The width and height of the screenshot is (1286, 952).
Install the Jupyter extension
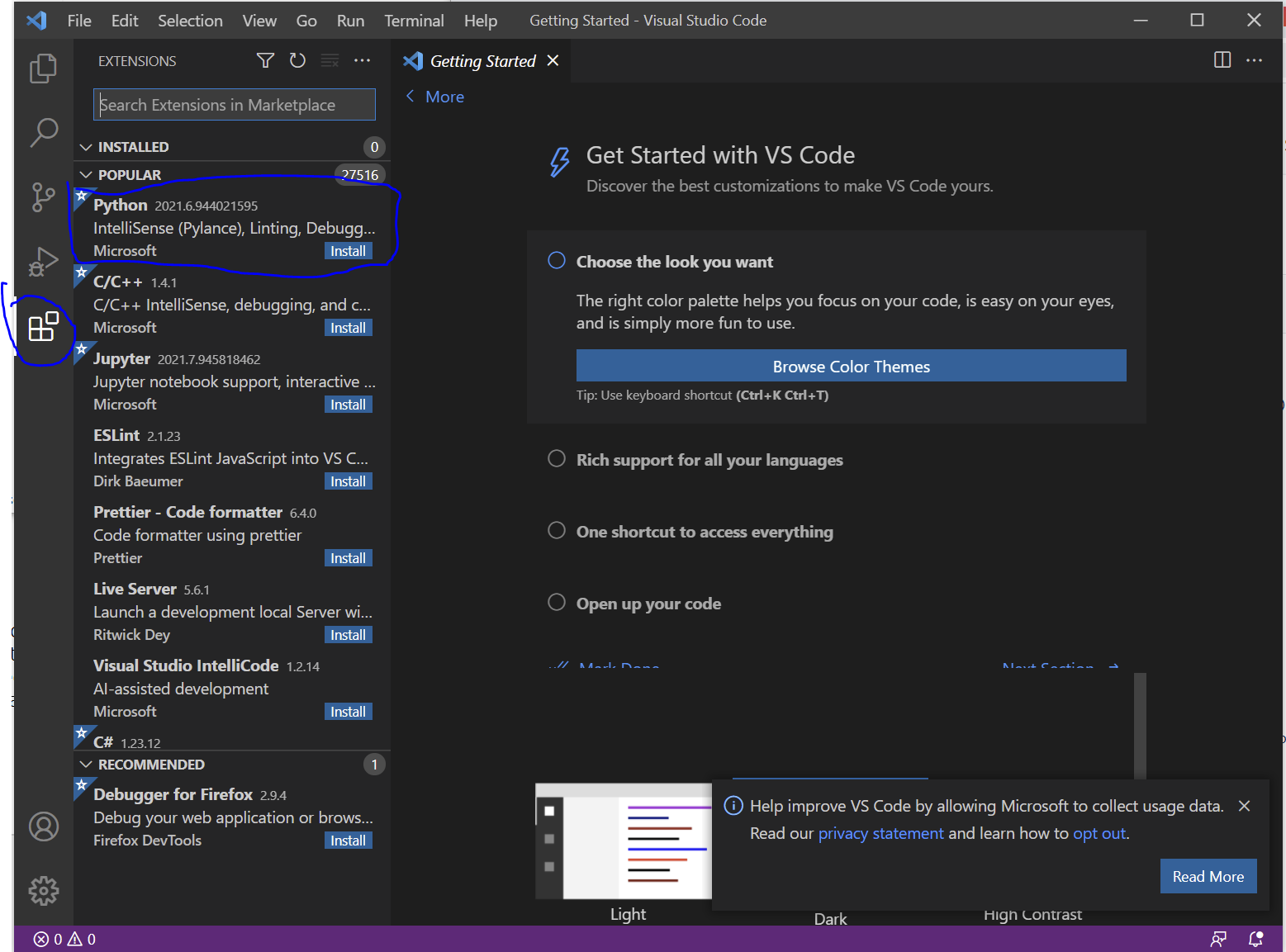click(349, 405)
